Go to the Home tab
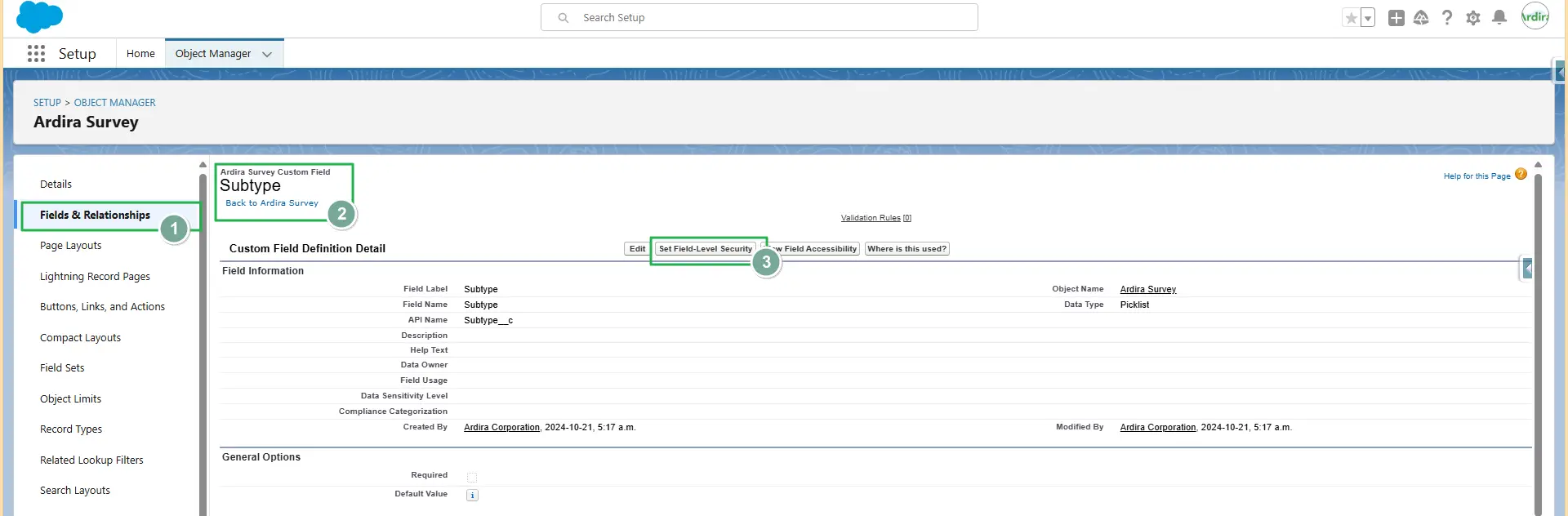The image size is (1568, 516). coord(140,54)
